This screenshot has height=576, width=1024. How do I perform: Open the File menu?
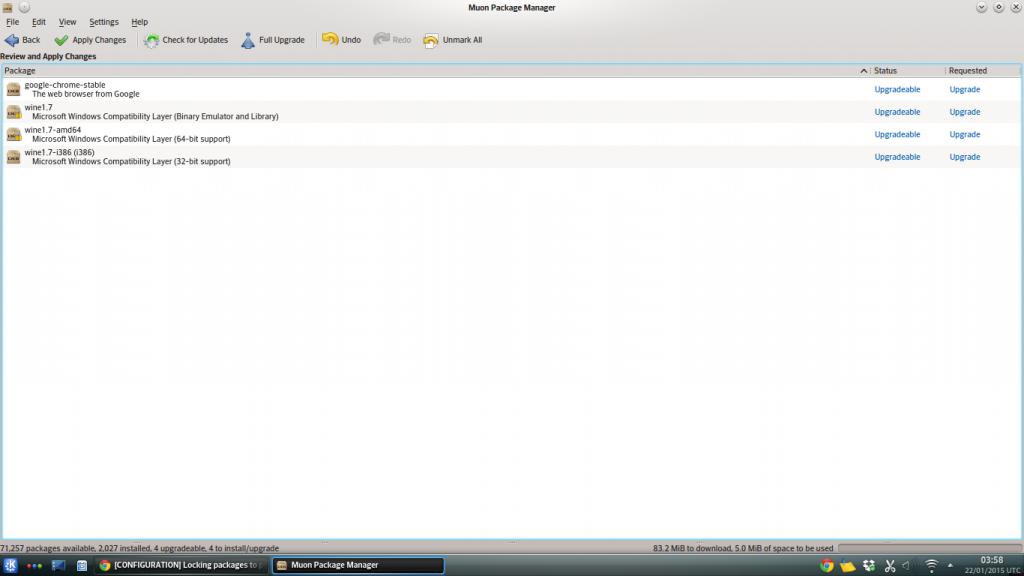(13, 22)
